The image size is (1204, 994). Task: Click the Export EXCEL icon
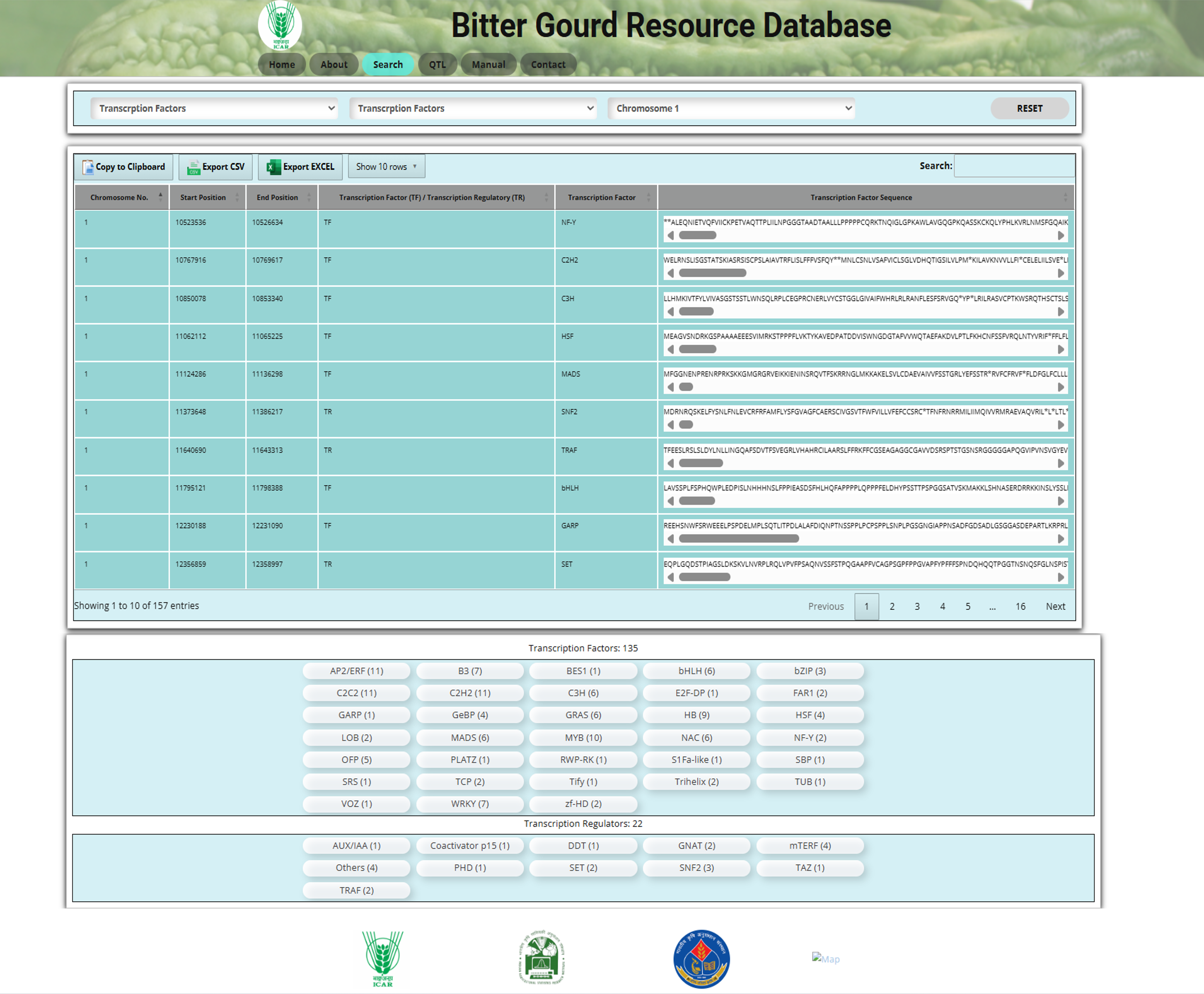tap(273, 166)
